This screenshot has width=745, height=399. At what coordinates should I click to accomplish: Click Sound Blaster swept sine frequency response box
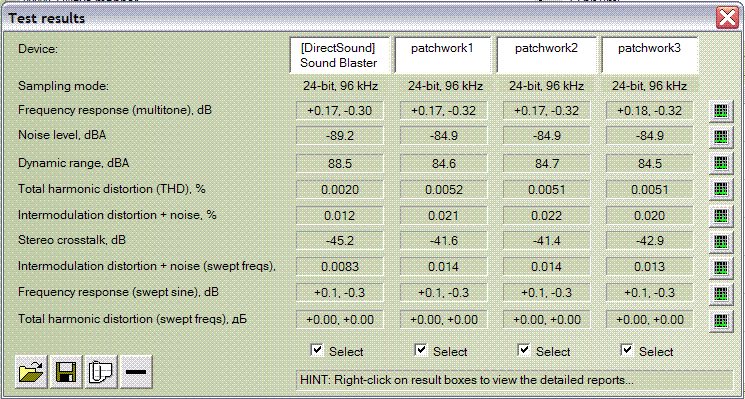[x=339, y=293]
